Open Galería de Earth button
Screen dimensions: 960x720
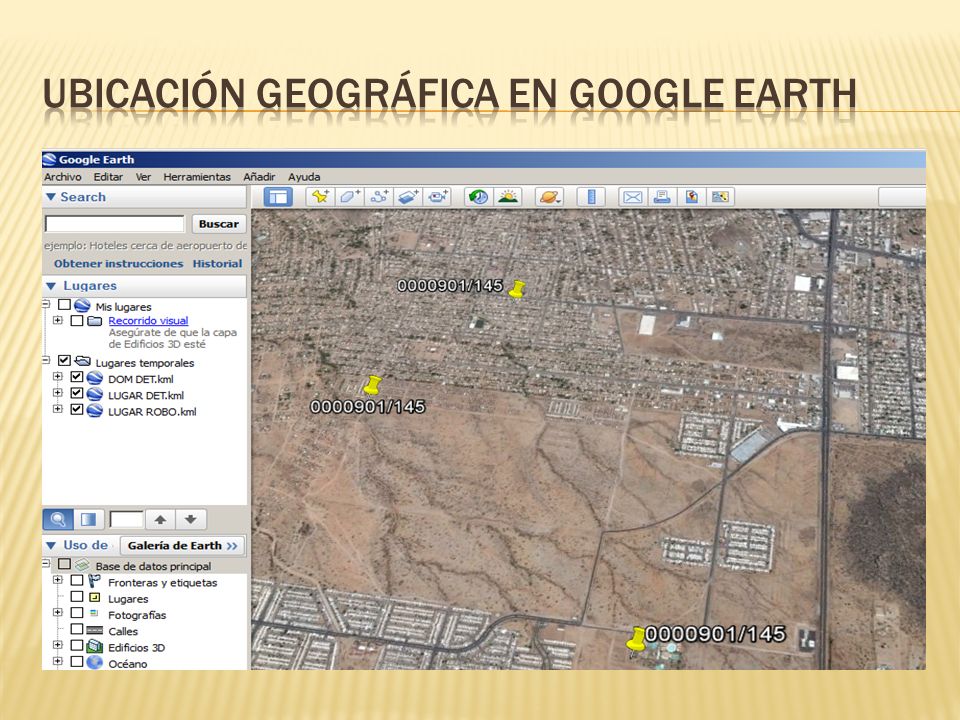point(182,546)
